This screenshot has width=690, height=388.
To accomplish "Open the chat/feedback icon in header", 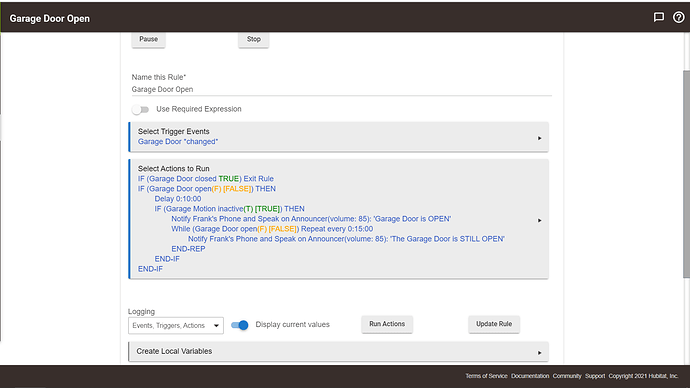I will 658,17.
